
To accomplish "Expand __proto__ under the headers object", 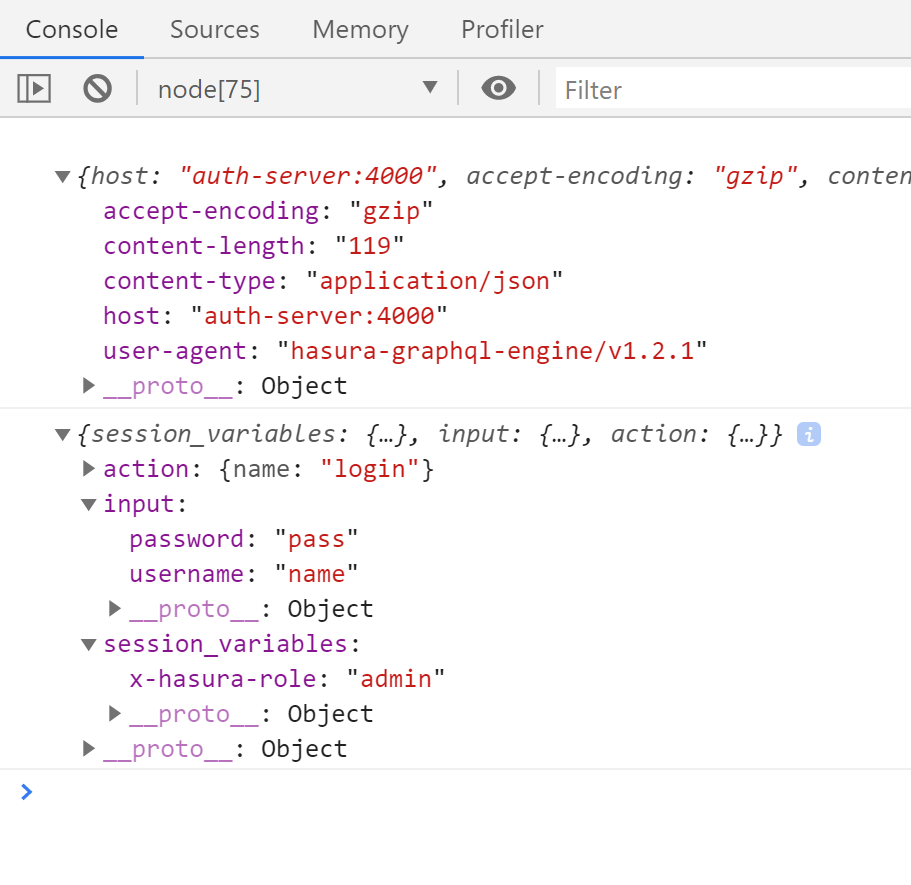I will [88, 385].
